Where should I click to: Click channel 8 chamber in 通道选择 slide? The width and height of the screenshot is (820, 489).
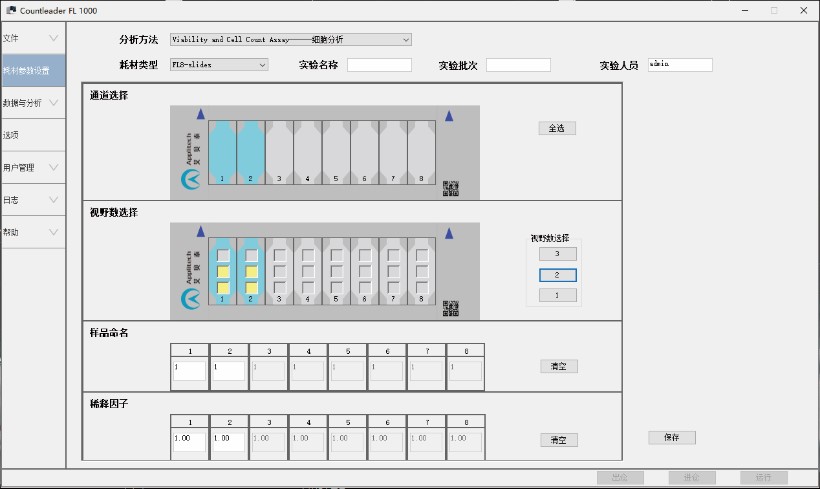tap(422, 151)
